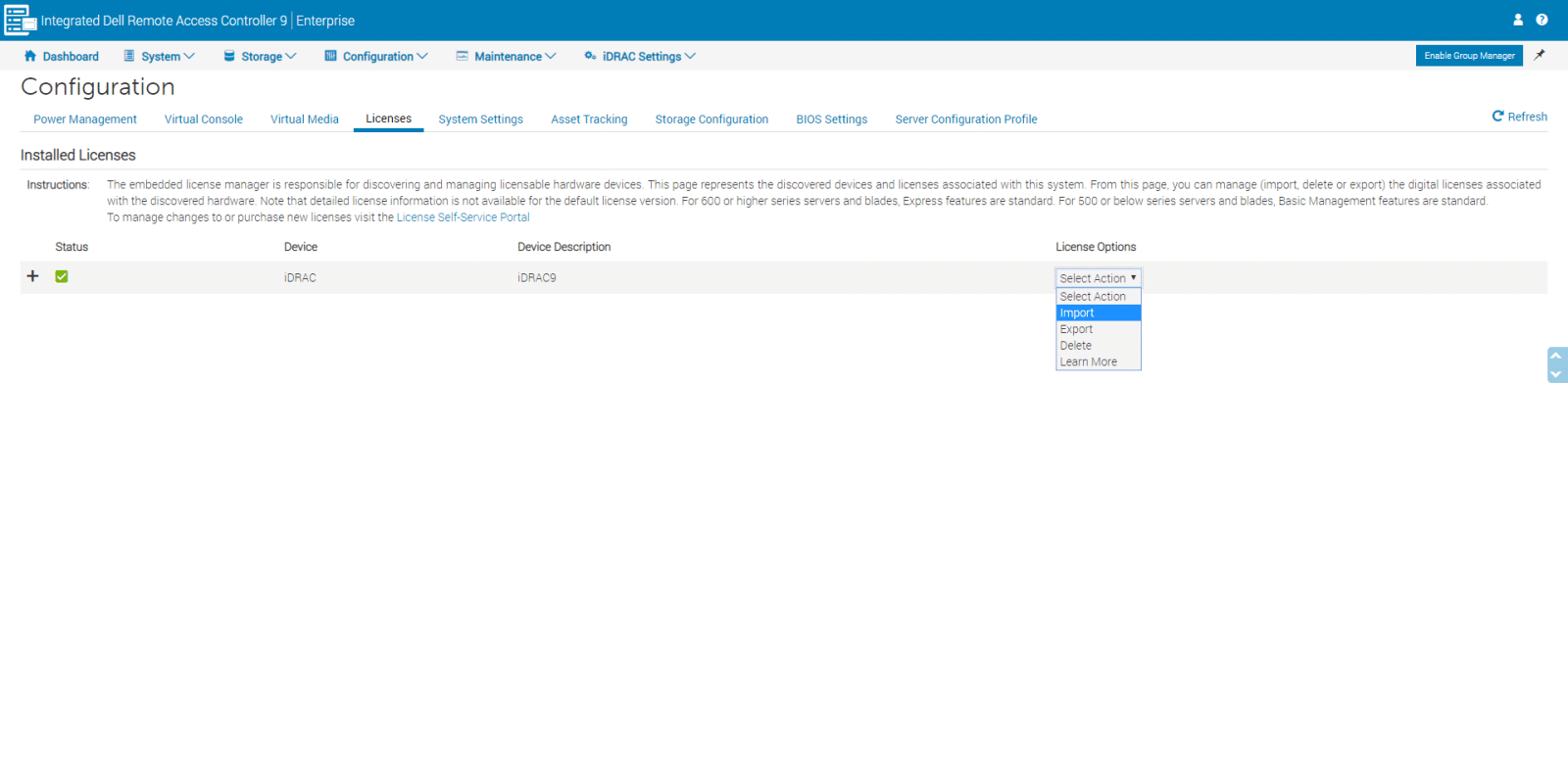Click the Instructions label
The width and height of the screenshot is (1568, 765).
(58, 185)
